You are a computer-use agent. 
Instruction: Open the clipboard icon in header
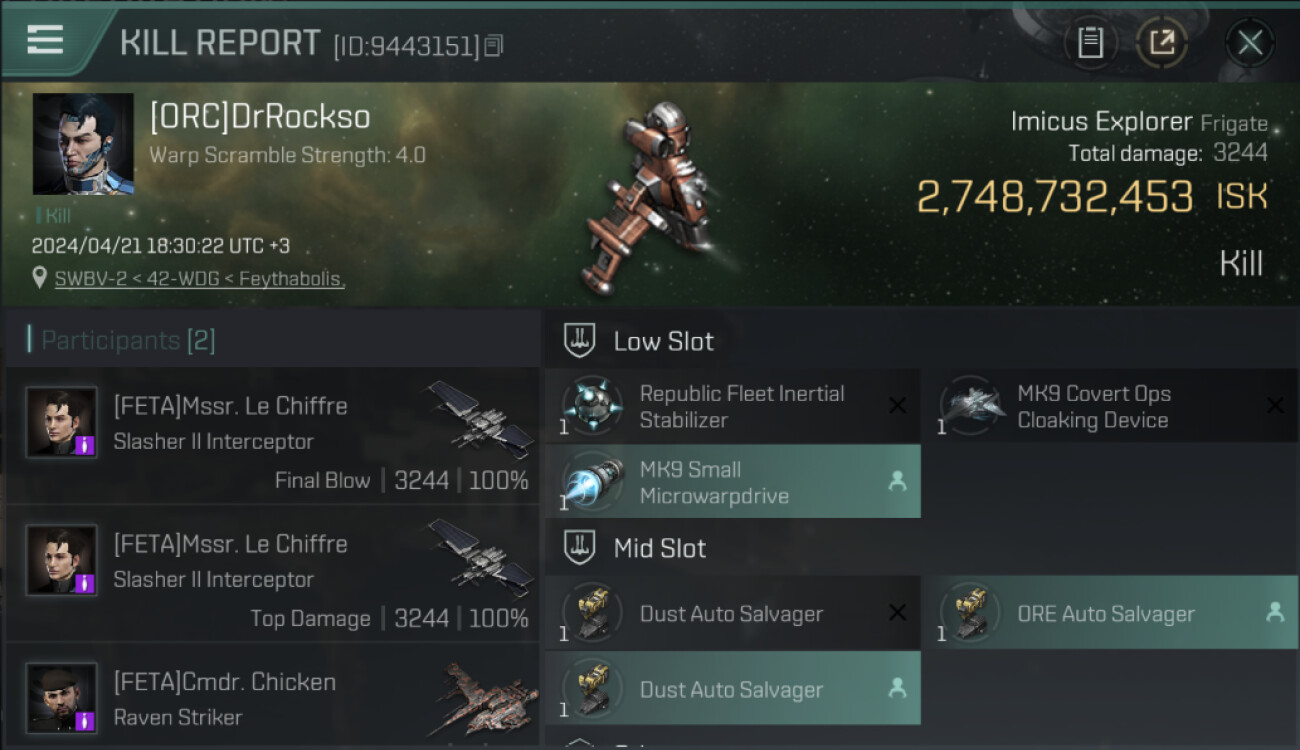[x=1090, y=43]
